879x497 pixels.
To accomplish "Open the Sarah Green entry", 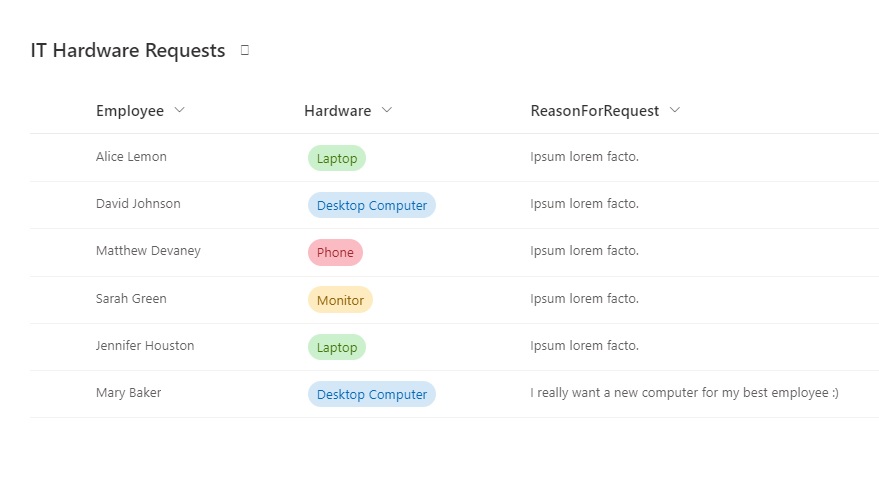I will [131, 299].
